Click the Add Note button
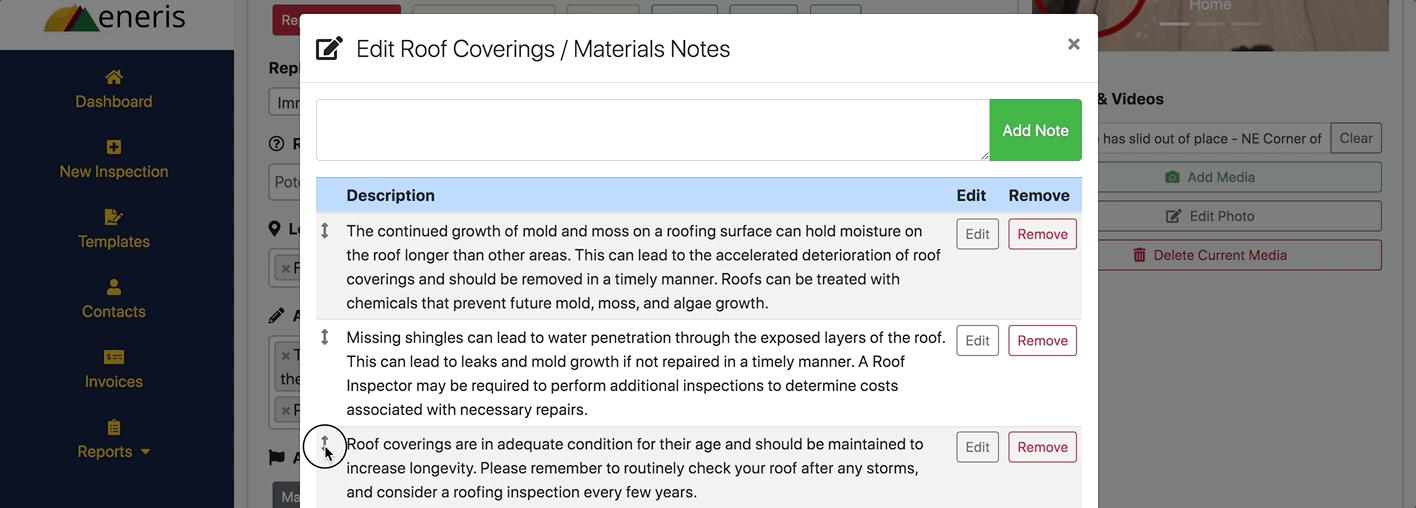 click(1035, 130)
